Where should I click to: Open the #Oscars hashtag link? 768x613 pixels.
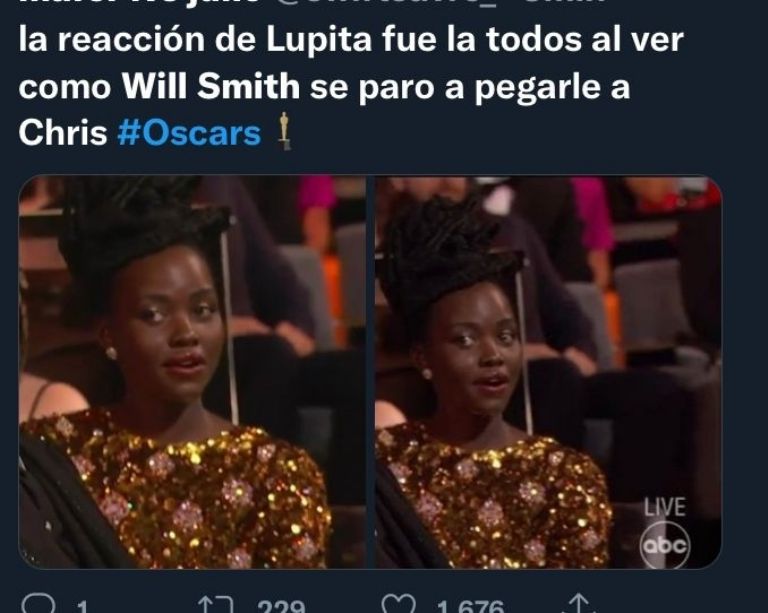[189, 133]
